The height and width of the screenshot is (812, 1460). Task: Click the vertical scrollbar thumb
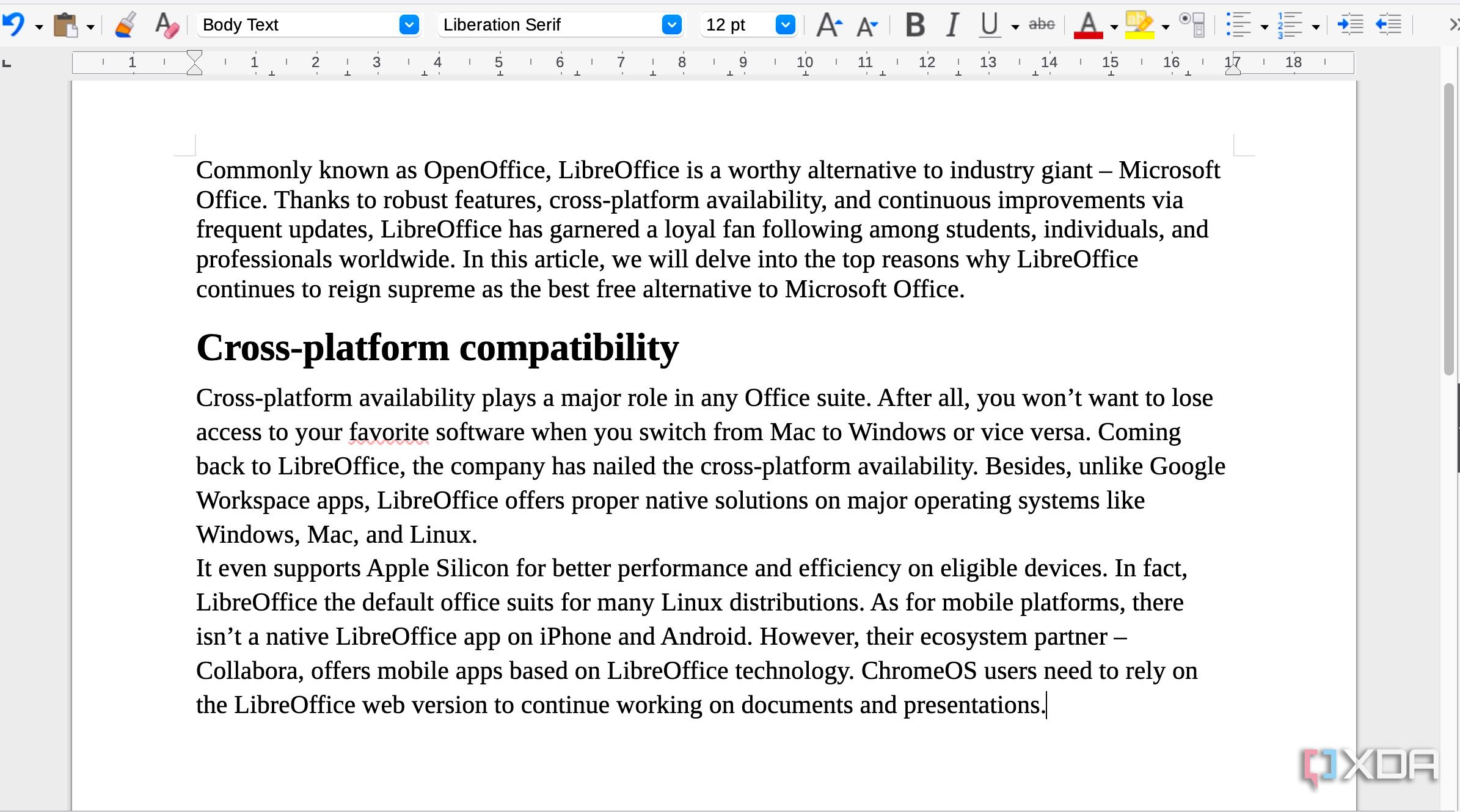click(x=1449, y=230)
